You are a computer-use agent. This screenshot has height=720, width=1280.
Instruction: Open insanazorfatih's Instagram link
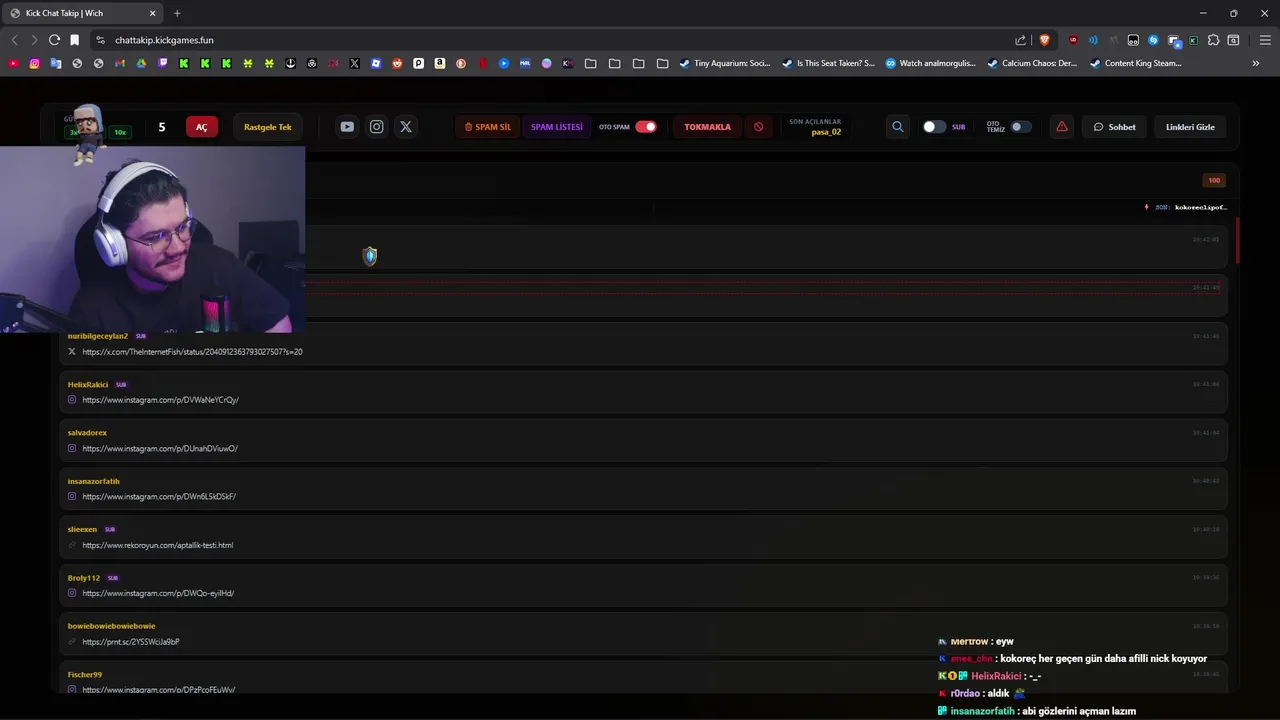click(159, 497)
